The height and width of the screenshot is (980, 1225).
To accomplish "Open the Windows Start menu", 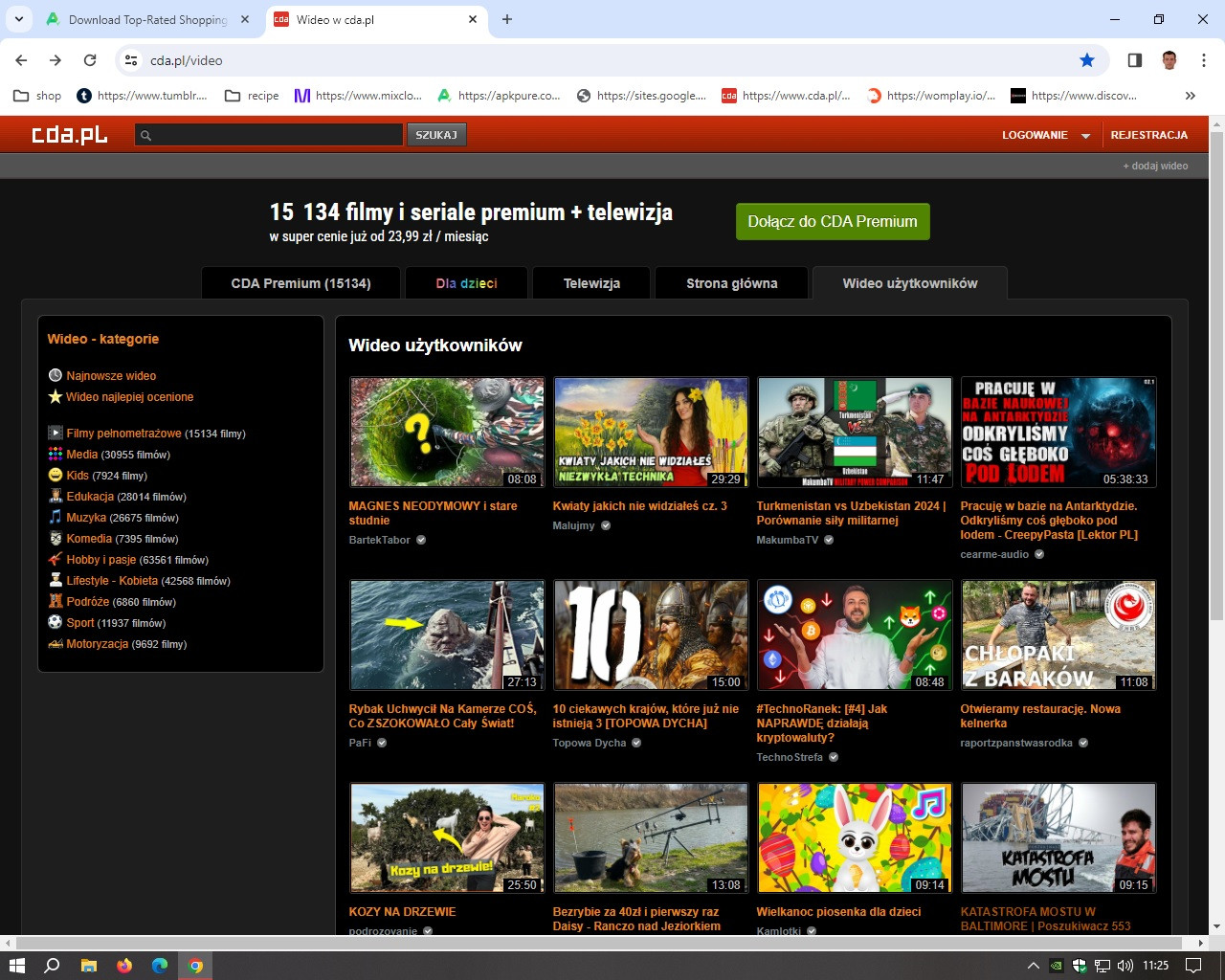I will pyautogui.click(x=16, y=966).
